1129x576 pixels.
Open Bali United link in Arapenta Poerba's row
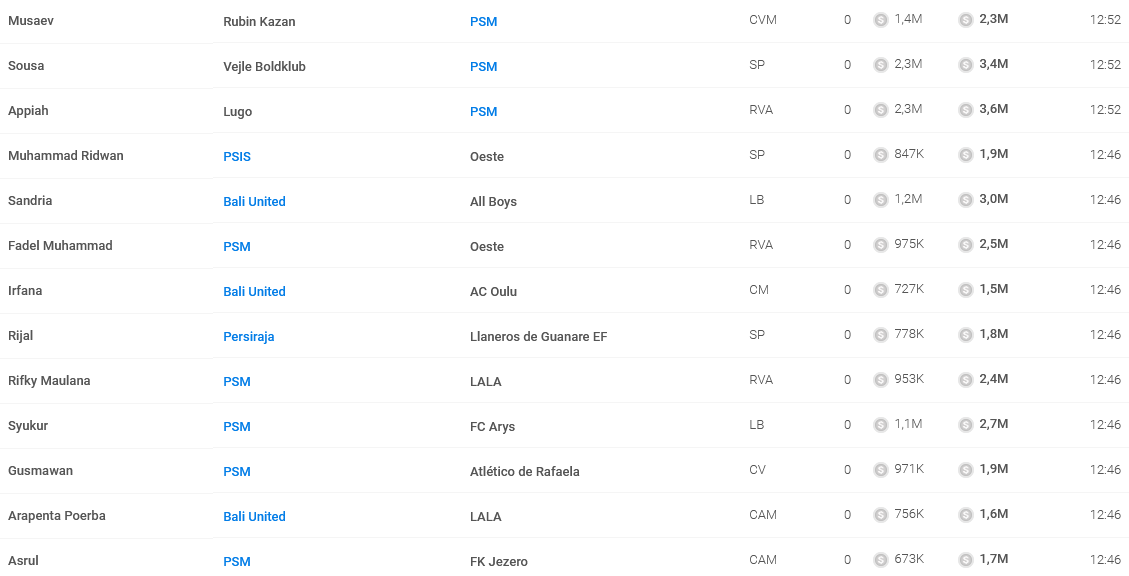pos(254,516)
